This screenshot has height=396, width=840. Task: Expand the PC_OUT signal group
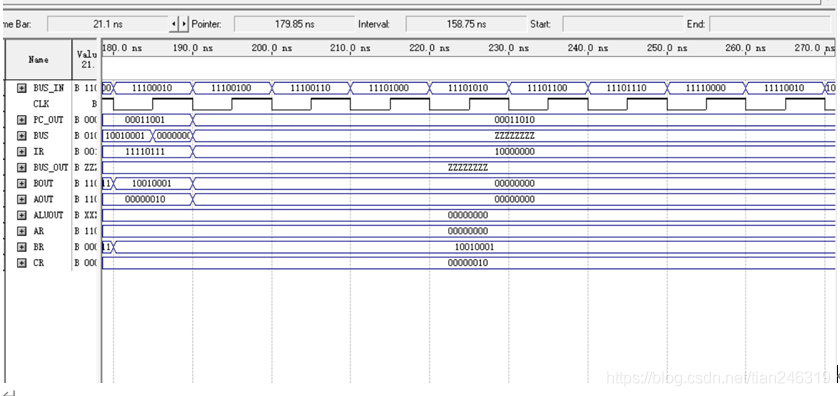point(21,119)
